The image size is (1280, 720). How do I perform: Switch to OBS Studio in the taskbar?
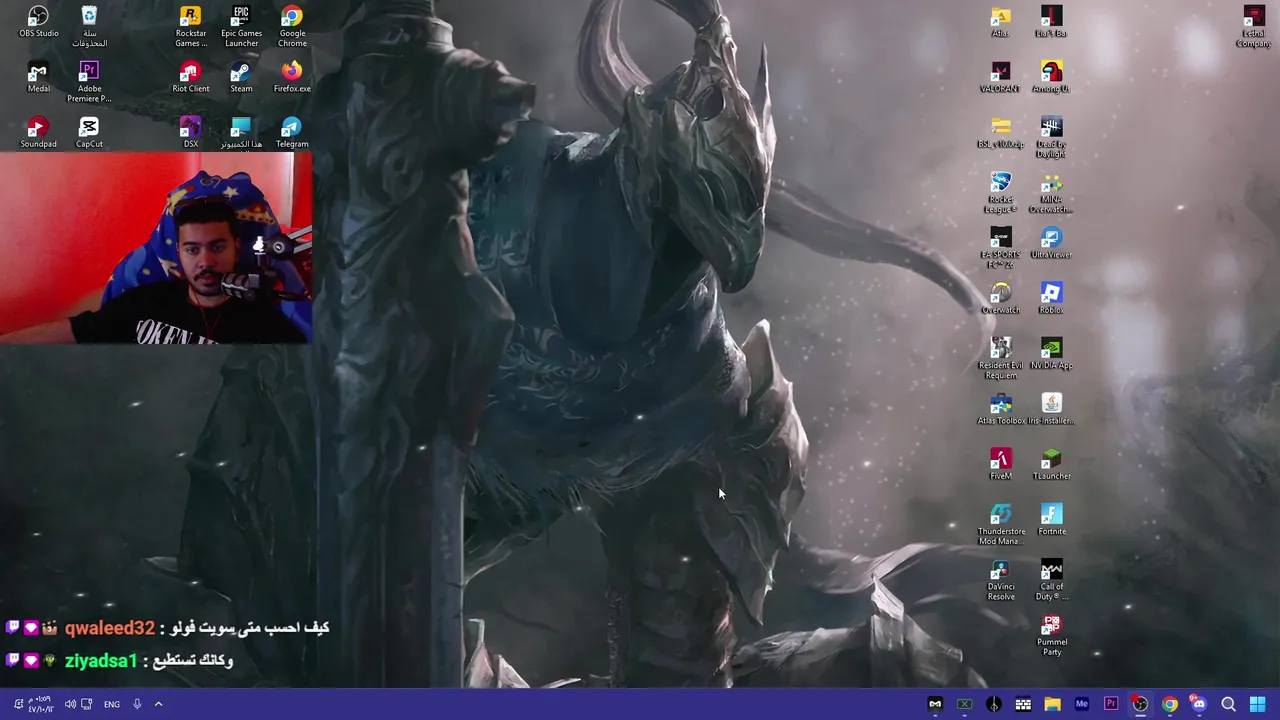(1140, 704)
